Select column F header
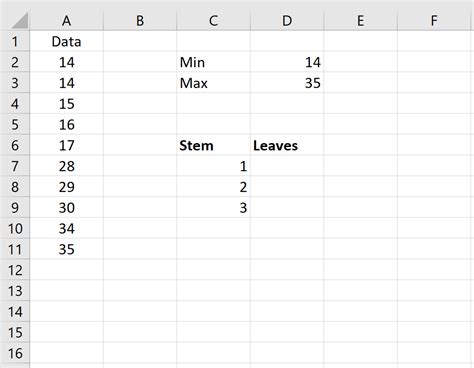Image resolution: width=474 pixels, height=368 pixels. (434, 21)
